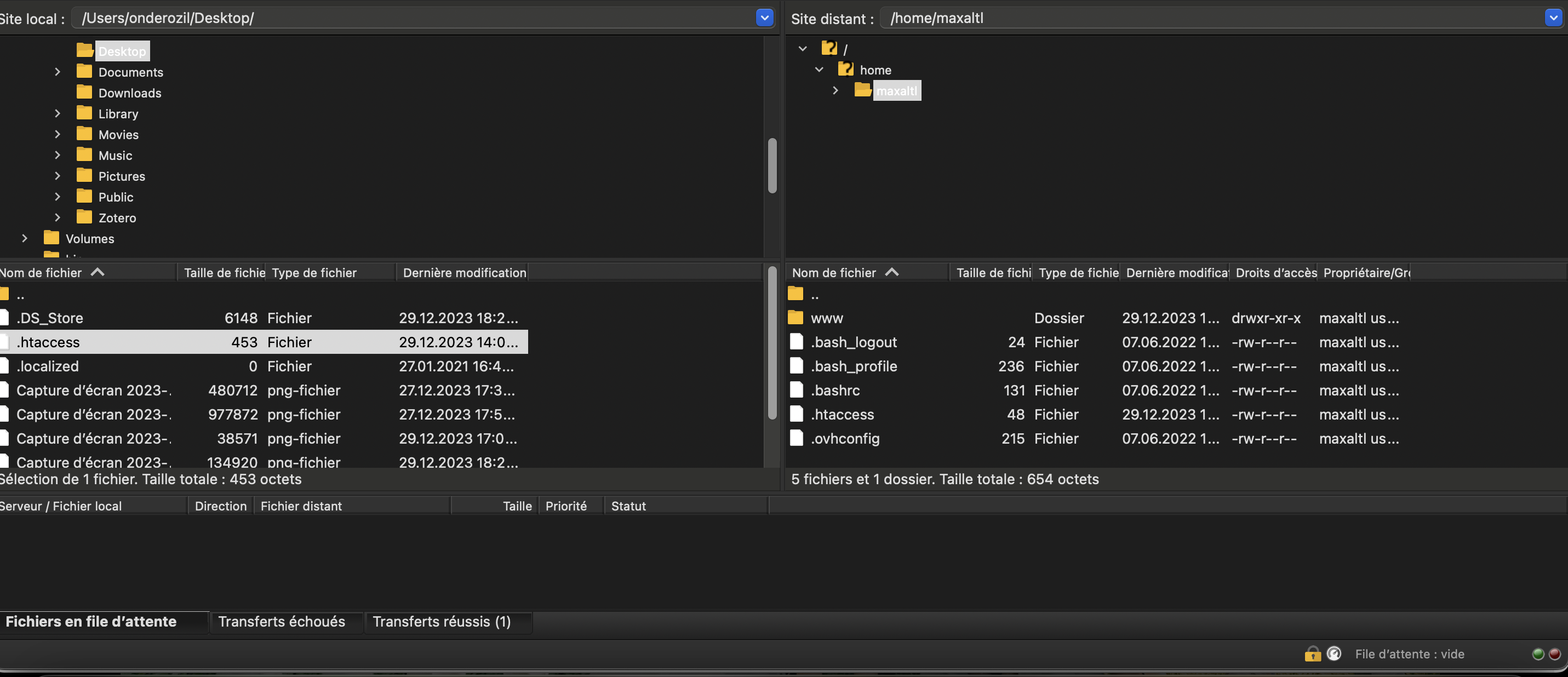Click the green activity indicator light
Image resolution: width=1568 pixels, height=677 pixels.
1538,654
